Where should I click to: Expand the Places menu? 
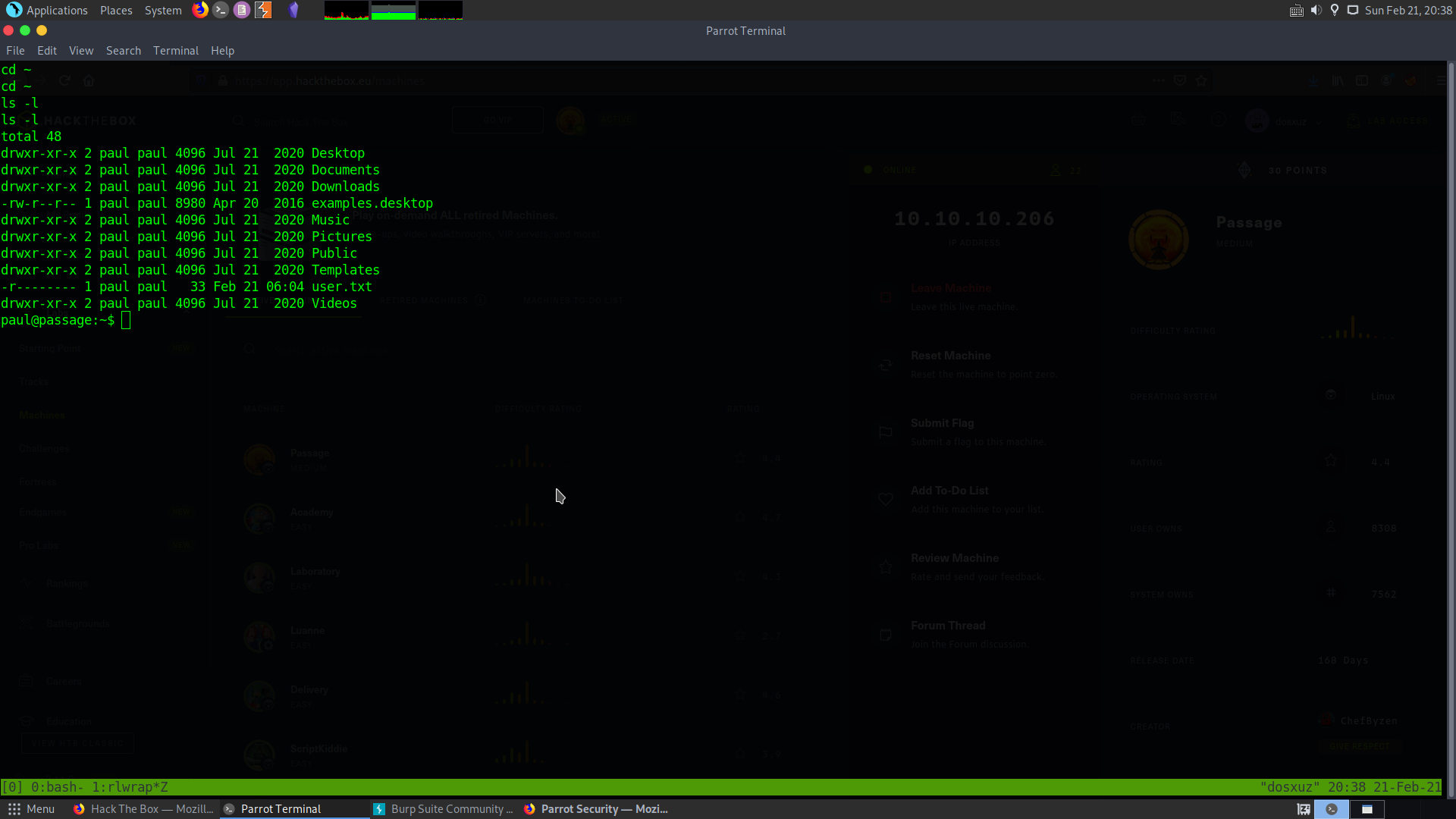(x=116, y=10)
